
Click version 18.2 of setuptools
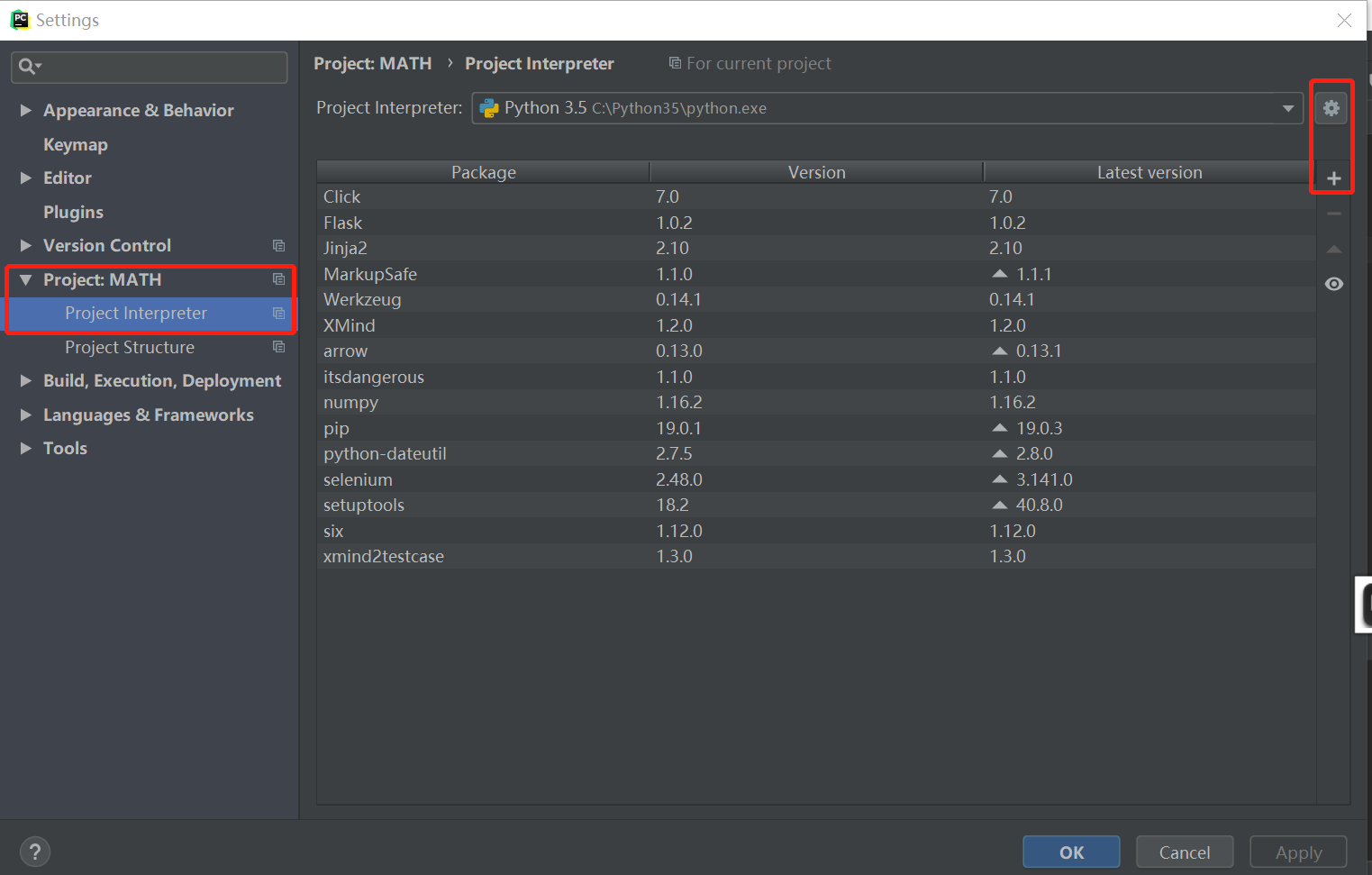tap(672, 505)
